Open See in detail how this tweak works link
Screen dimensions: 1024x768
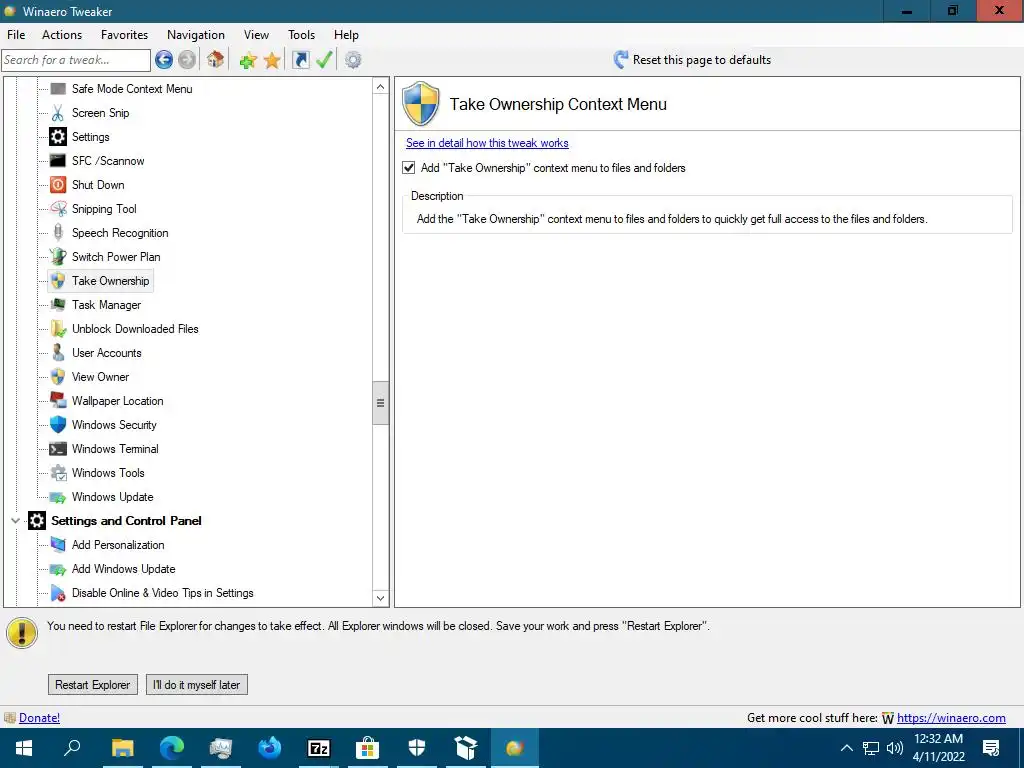tap(487, 143)
